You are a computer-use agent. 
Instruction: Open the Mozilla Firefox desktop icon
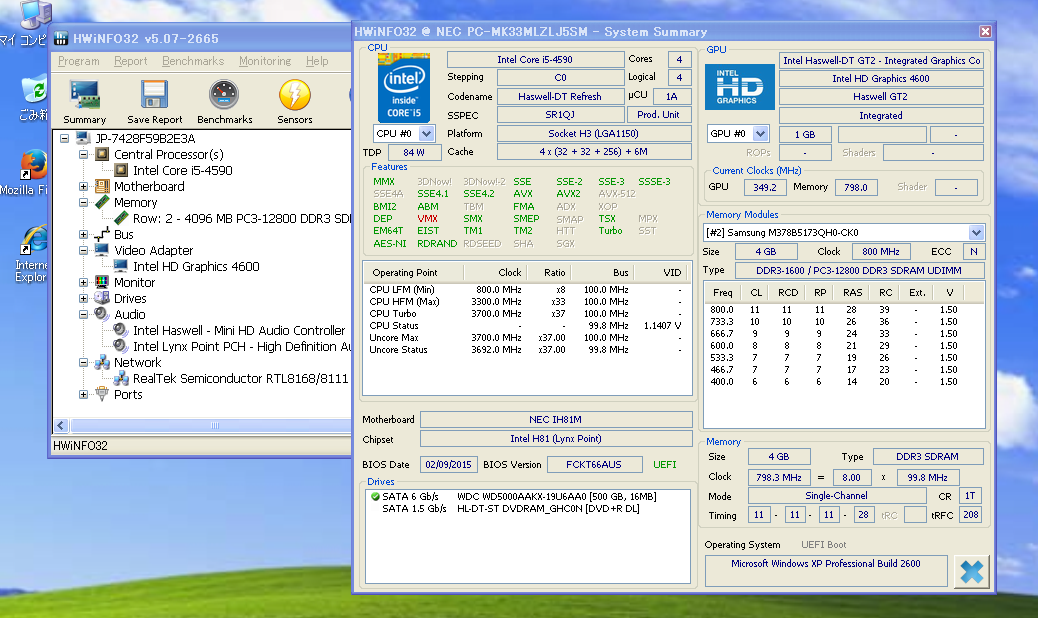(33, 165)
